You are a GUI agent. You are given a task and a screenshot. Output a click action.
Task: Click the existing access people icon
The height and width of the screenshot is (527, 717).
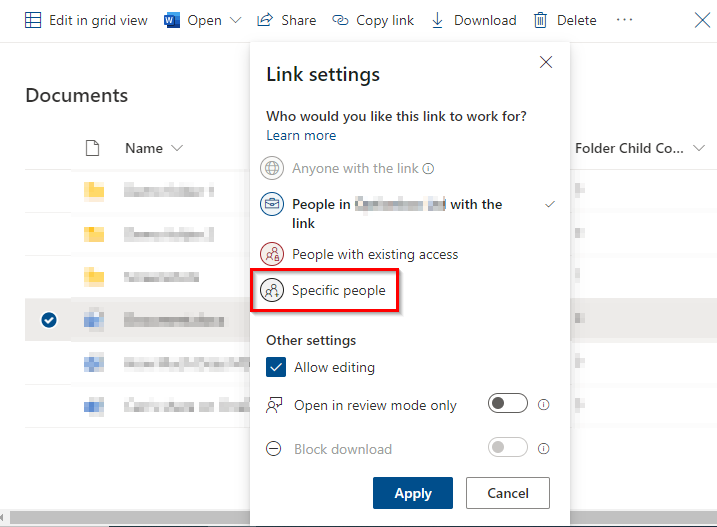272,254
